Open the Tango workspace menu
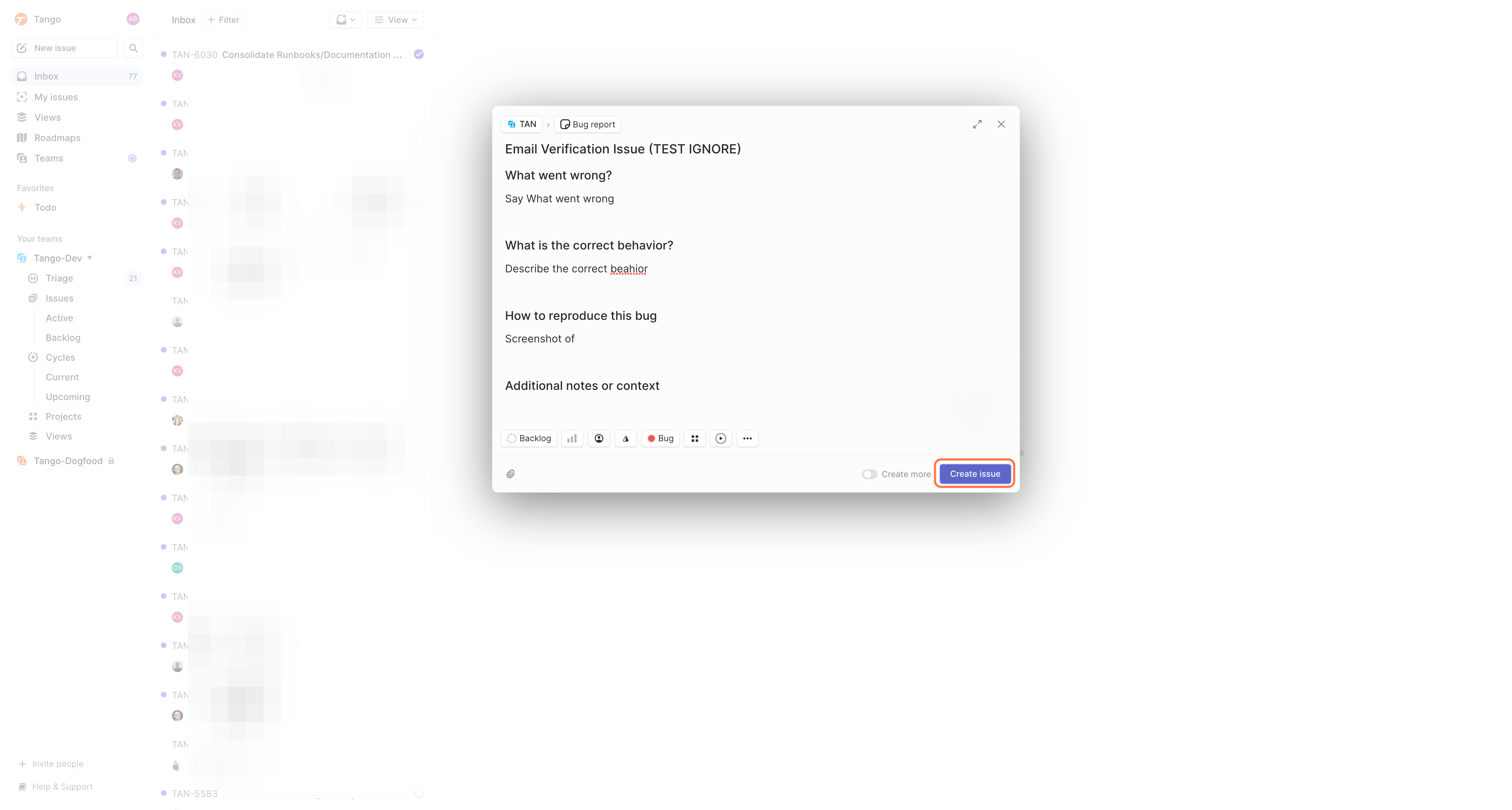 [x=38, y=19]
